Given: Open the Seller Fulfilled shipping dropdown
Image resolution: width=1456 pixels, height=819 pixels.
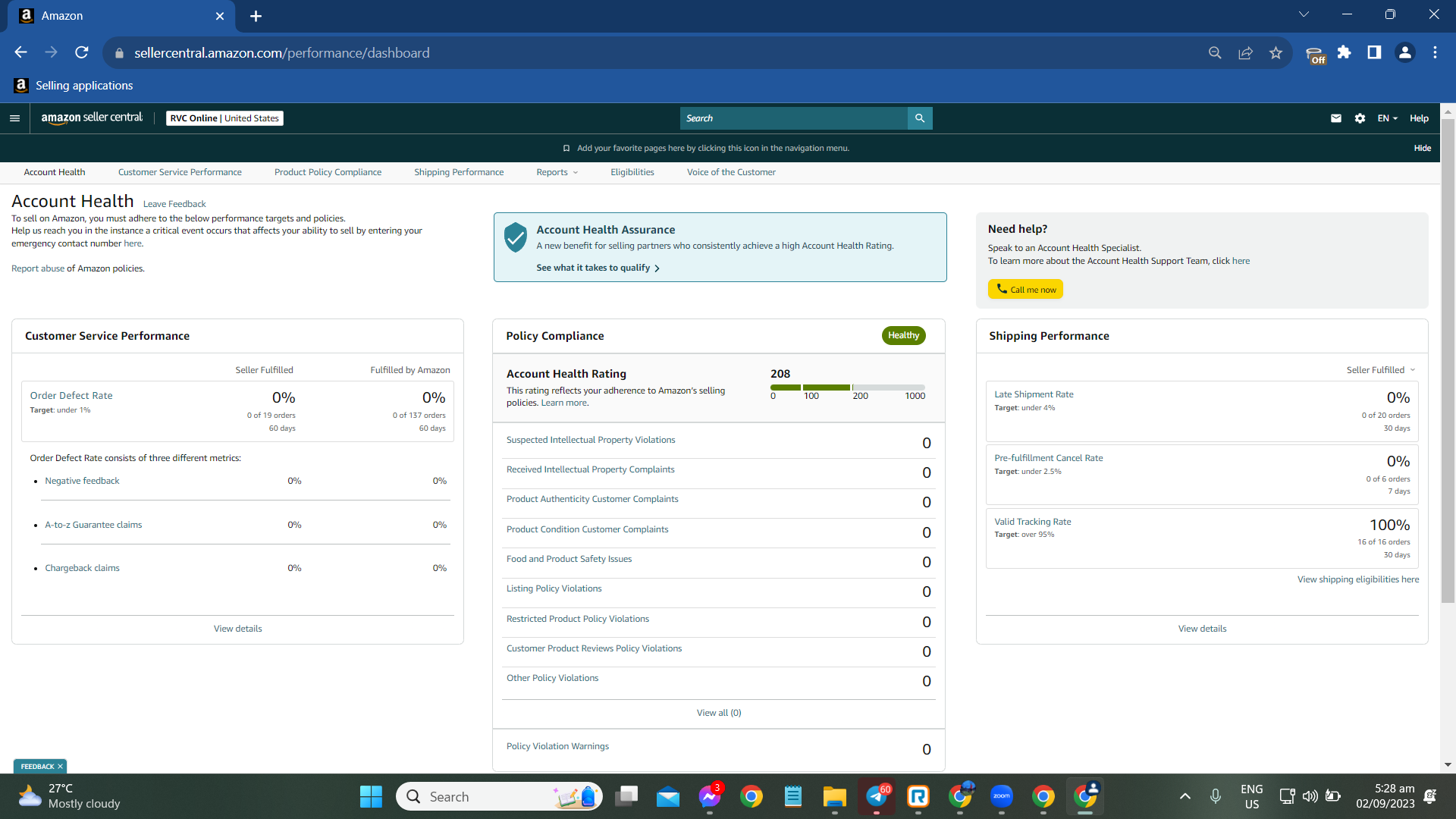Looking at the screenshot, I should pos(1381,370).
